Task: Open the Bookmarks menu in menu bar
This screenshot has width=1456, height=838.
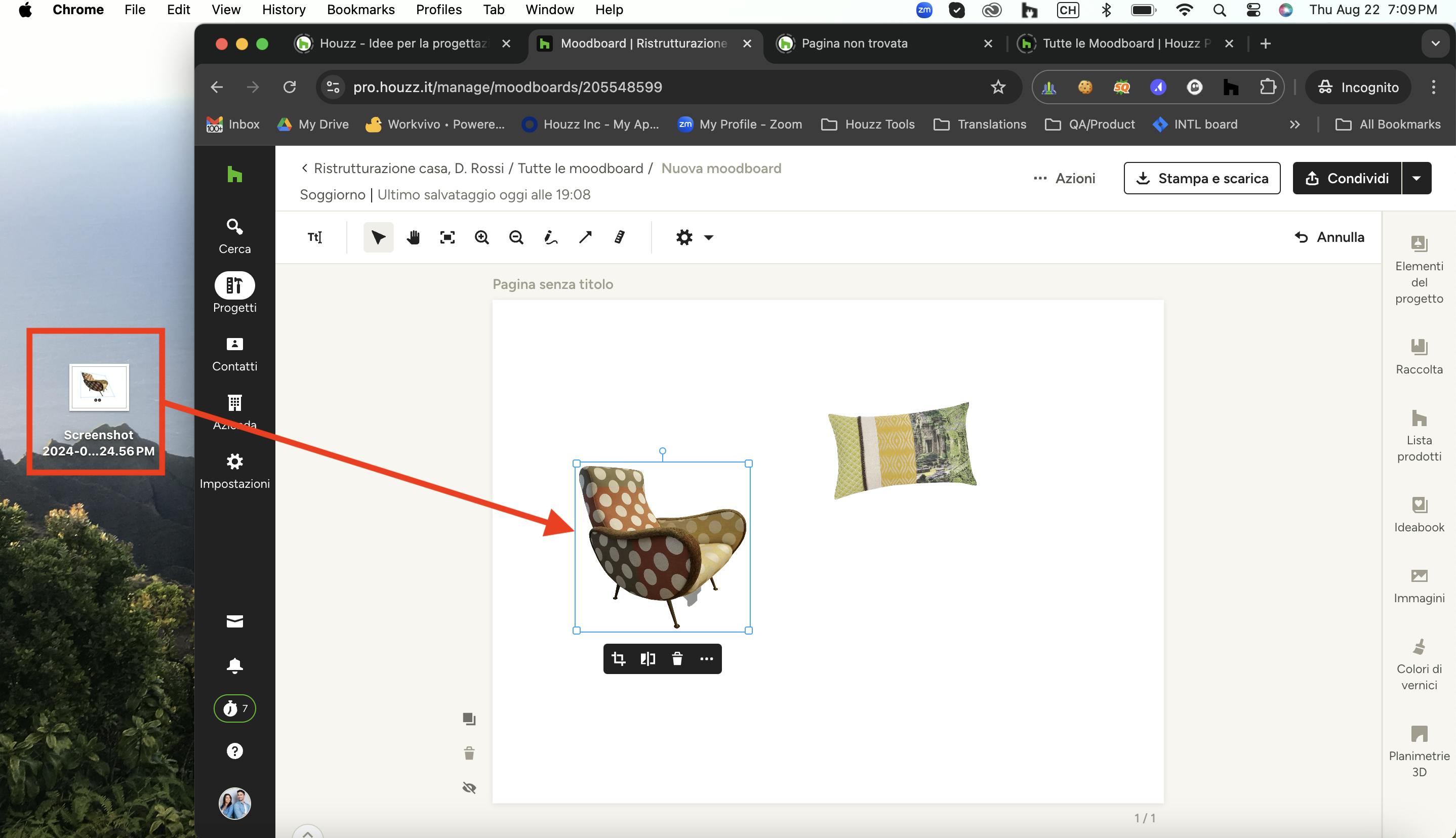Action: (361, 10)
